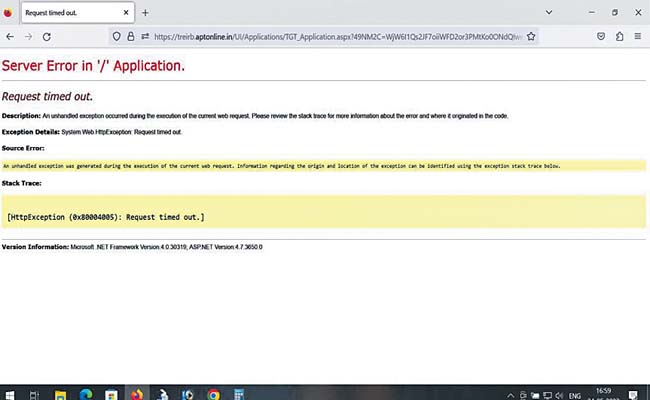The width and height of the screenshot is (650, 400).
Task: Open the Extensions puzzle icon
Action: tap(619, 36)
